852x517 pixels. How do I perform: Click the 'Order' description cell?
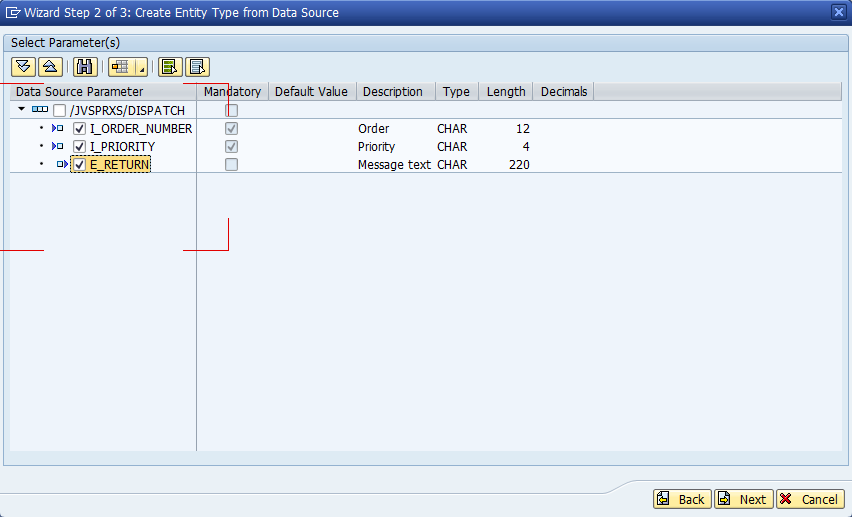pyautogui.click(x=373, y=129)
